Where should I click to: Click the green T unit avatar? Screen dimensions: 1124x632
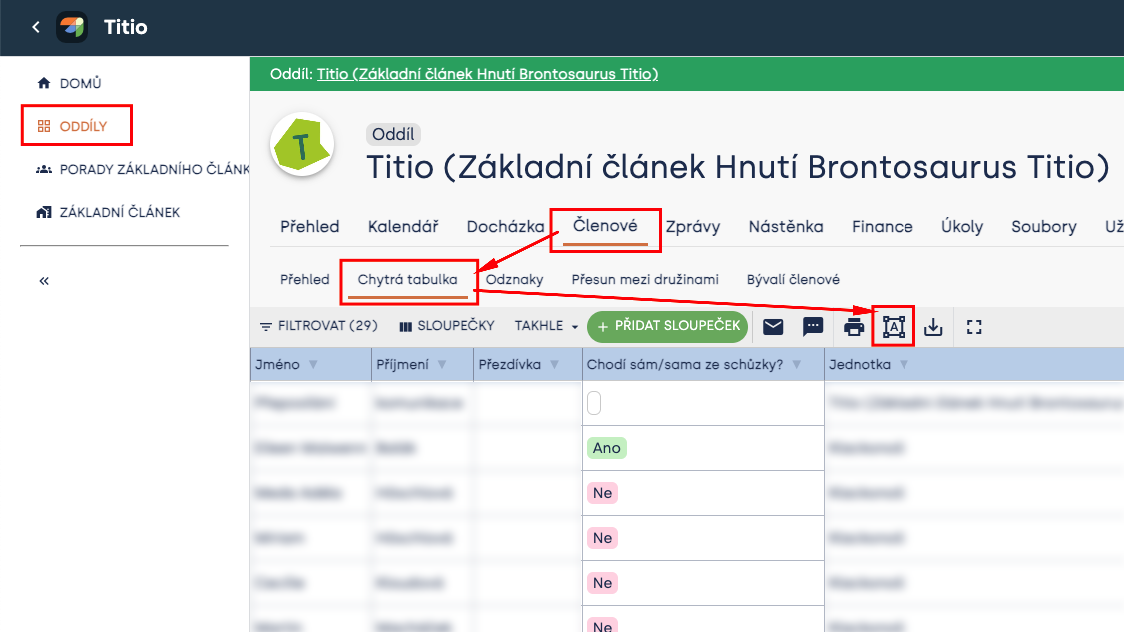pyautogui.click(x=302, y=145)
